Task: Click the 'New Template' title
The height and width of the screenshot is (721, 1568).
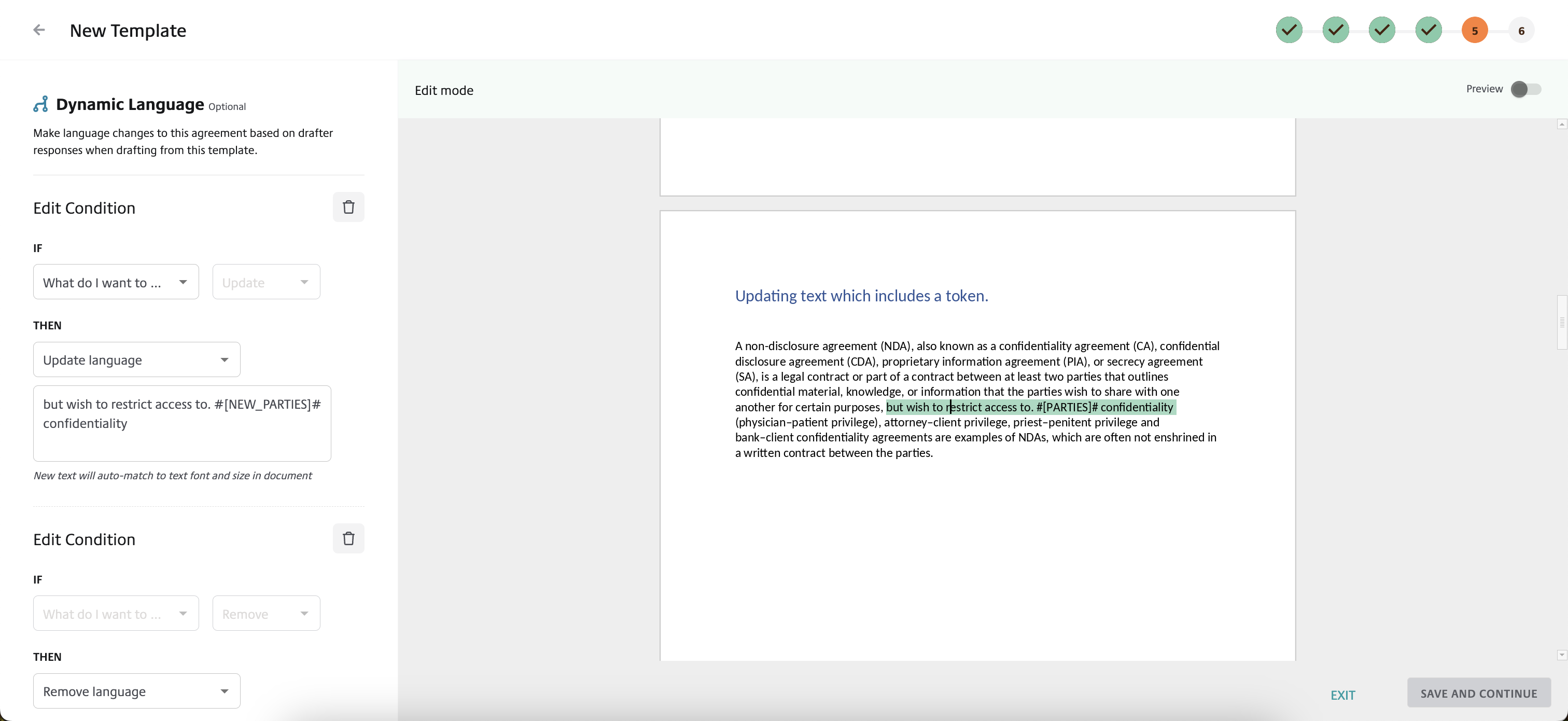Action: tap(128, 31)
